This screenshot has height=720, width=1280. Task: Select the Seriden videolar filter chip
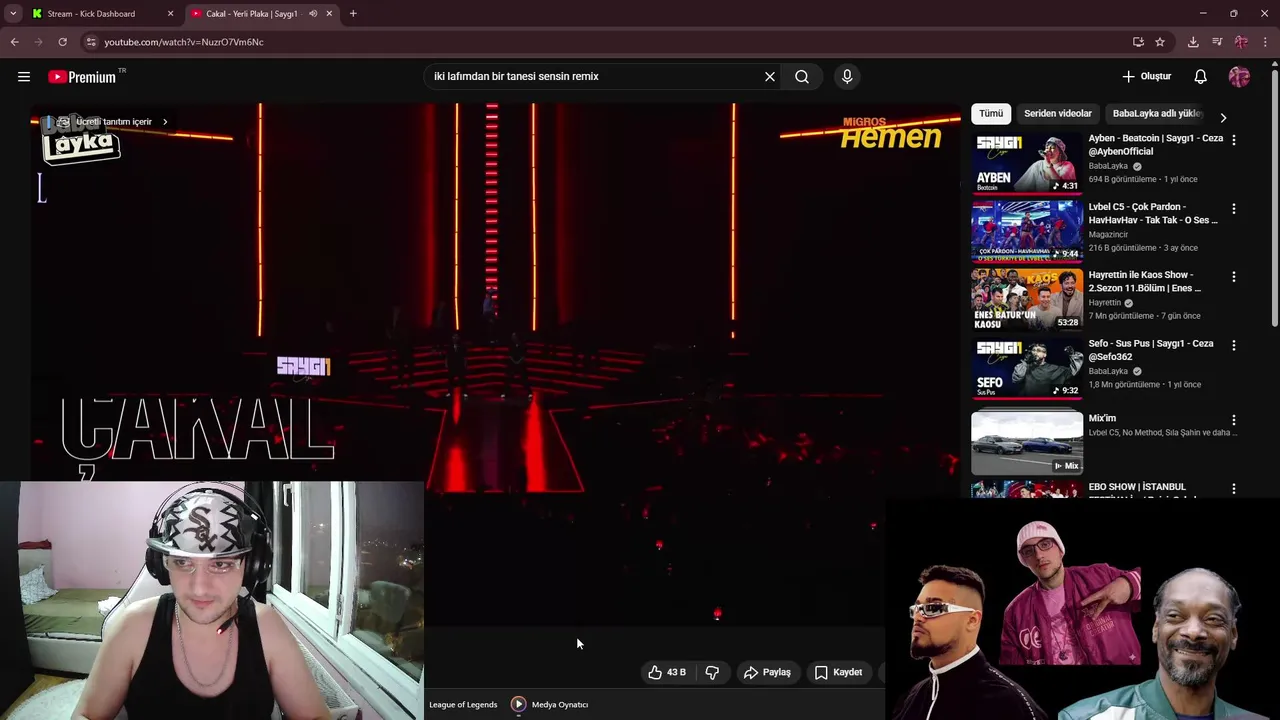[1058, 114]
